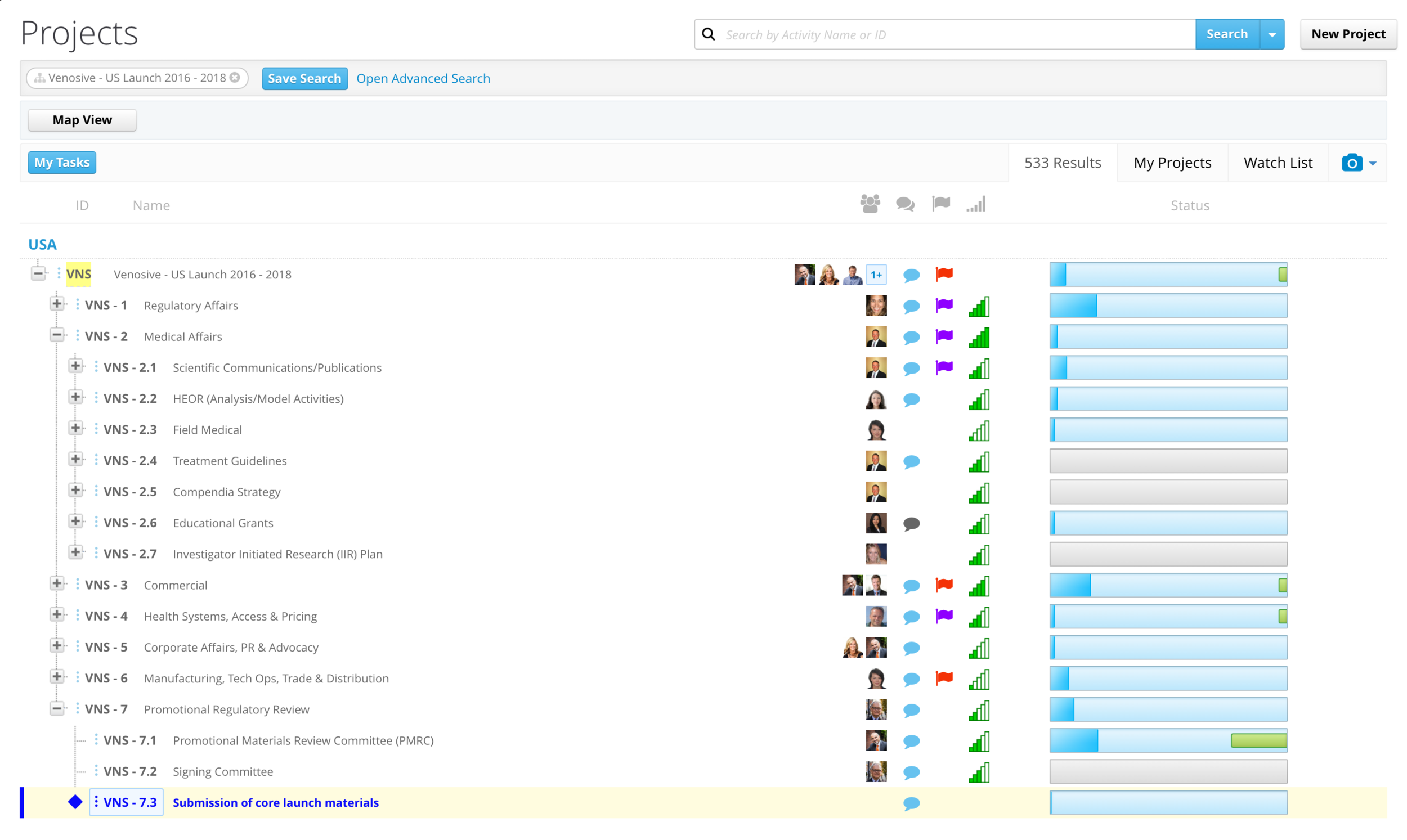The width and height of the screenshot is (1407, 840).
Task: Collapse VNS - 7 Promotional Regulatory Review
Action: (x=57, y=708)
